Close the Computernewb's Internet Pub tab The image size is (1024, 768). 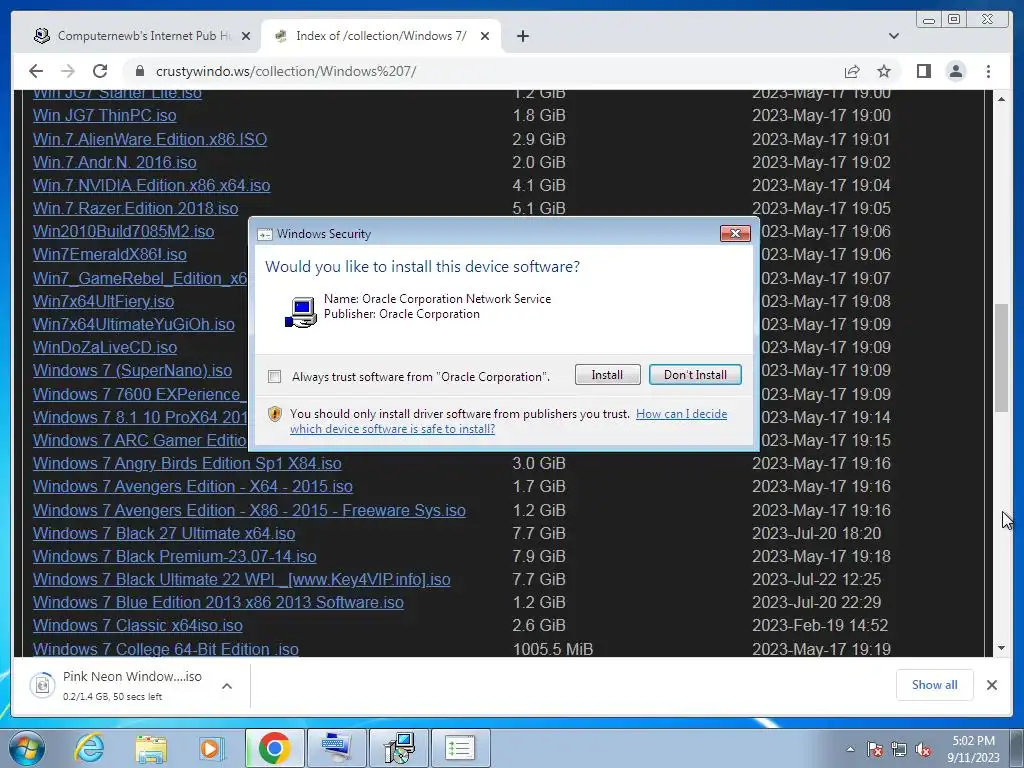(246, 36)
